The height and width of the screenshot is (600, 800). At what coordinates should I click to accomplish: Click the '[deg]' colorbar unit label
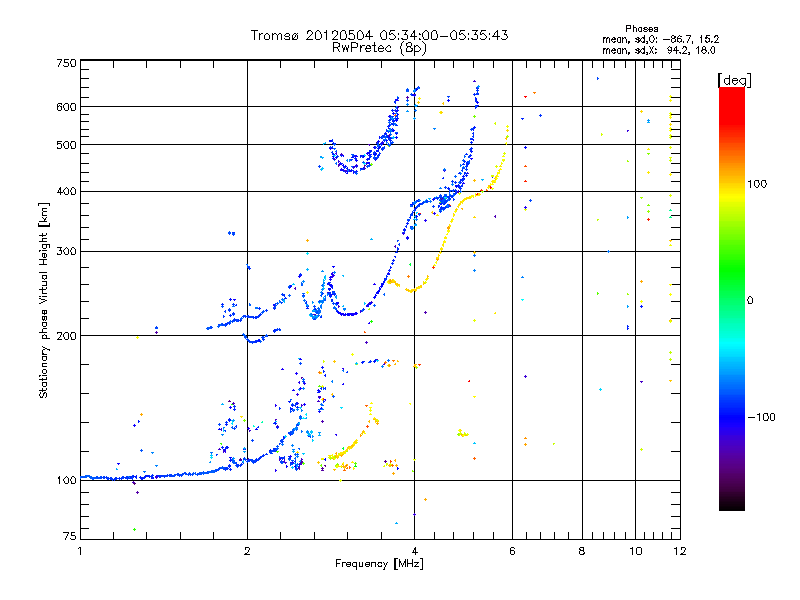[x=734, y=80]
